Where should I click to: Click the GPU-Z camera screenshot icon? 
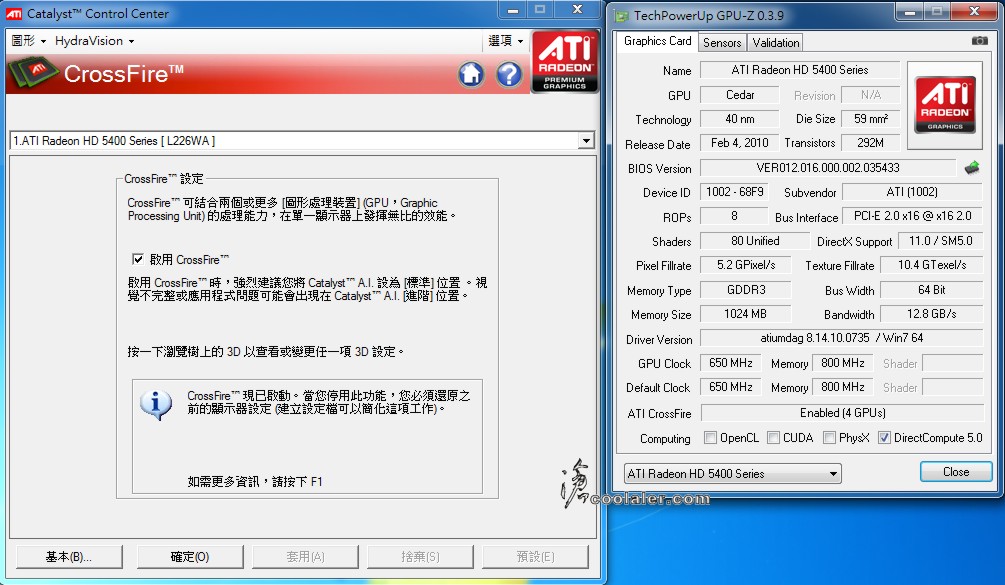(979, 41)
